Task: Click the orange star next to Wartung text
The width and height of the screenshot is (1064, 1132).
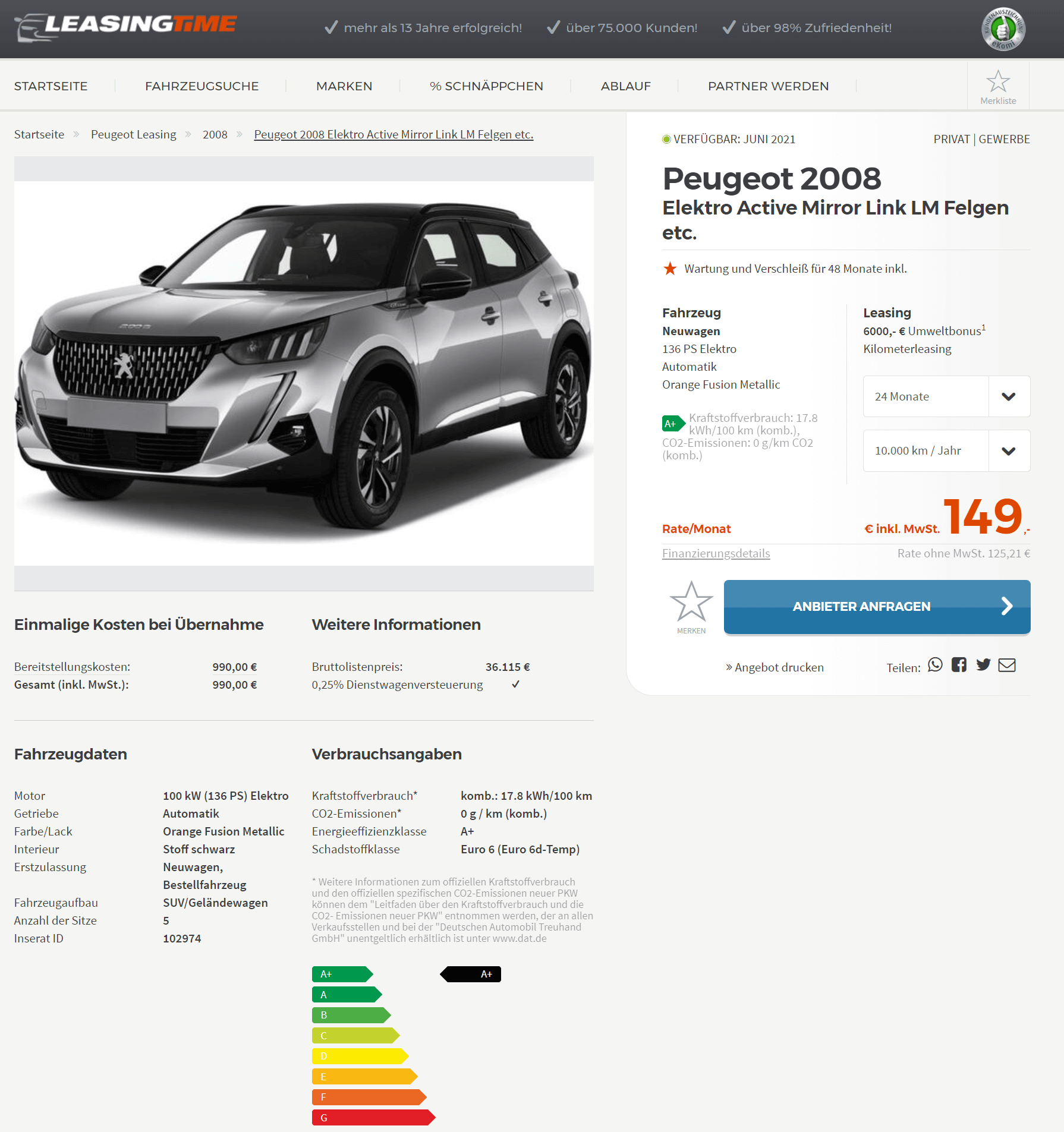Action: [670, 269]
